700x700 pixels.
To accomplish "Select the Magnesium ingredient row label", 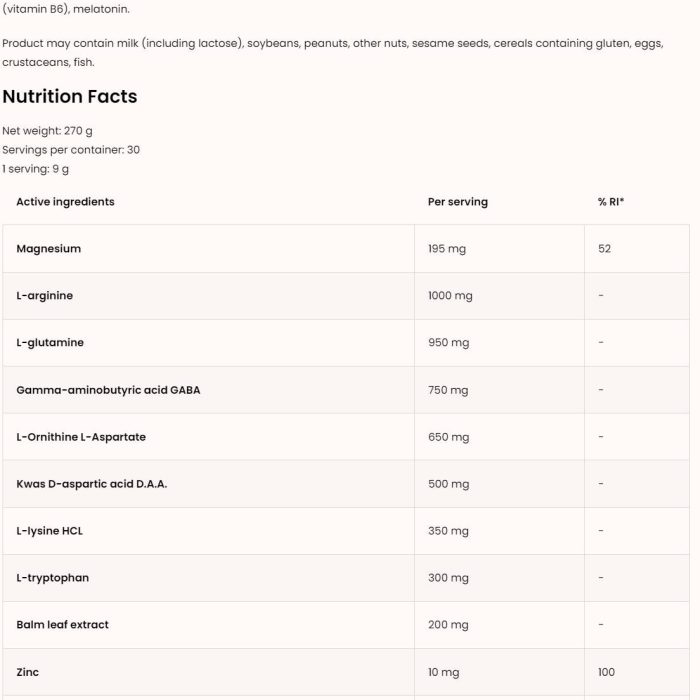I will click(49, 249).
